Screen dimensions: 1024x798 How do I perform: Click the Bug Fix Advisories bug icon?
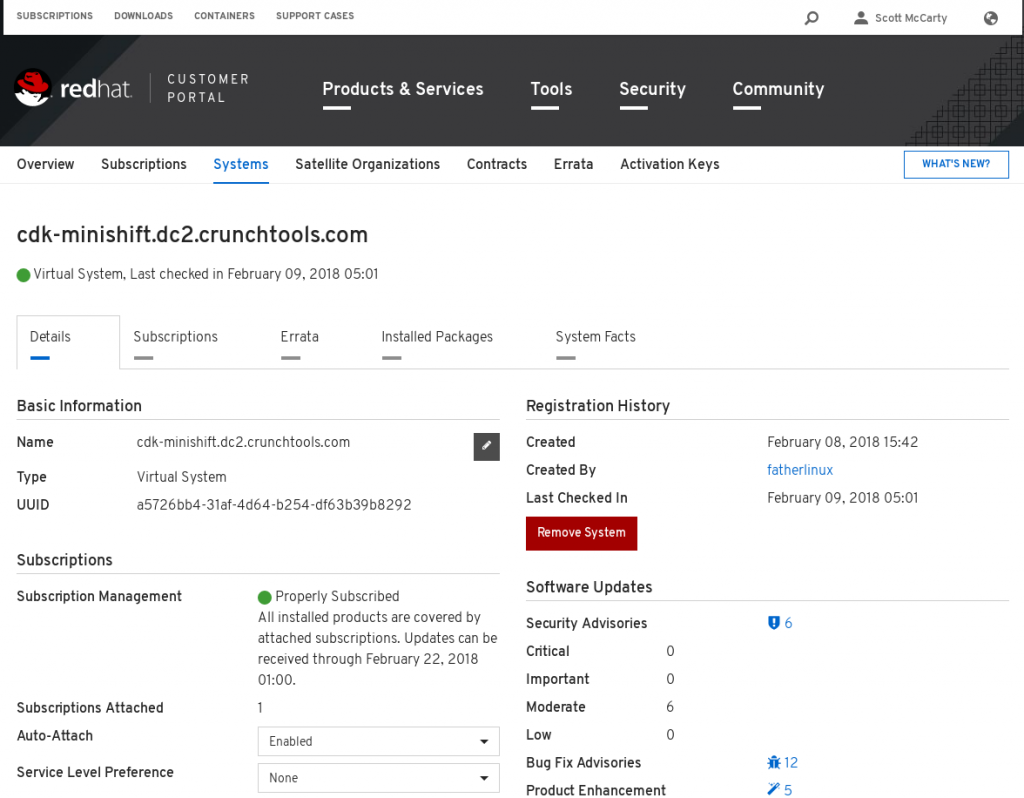(773, 763)
